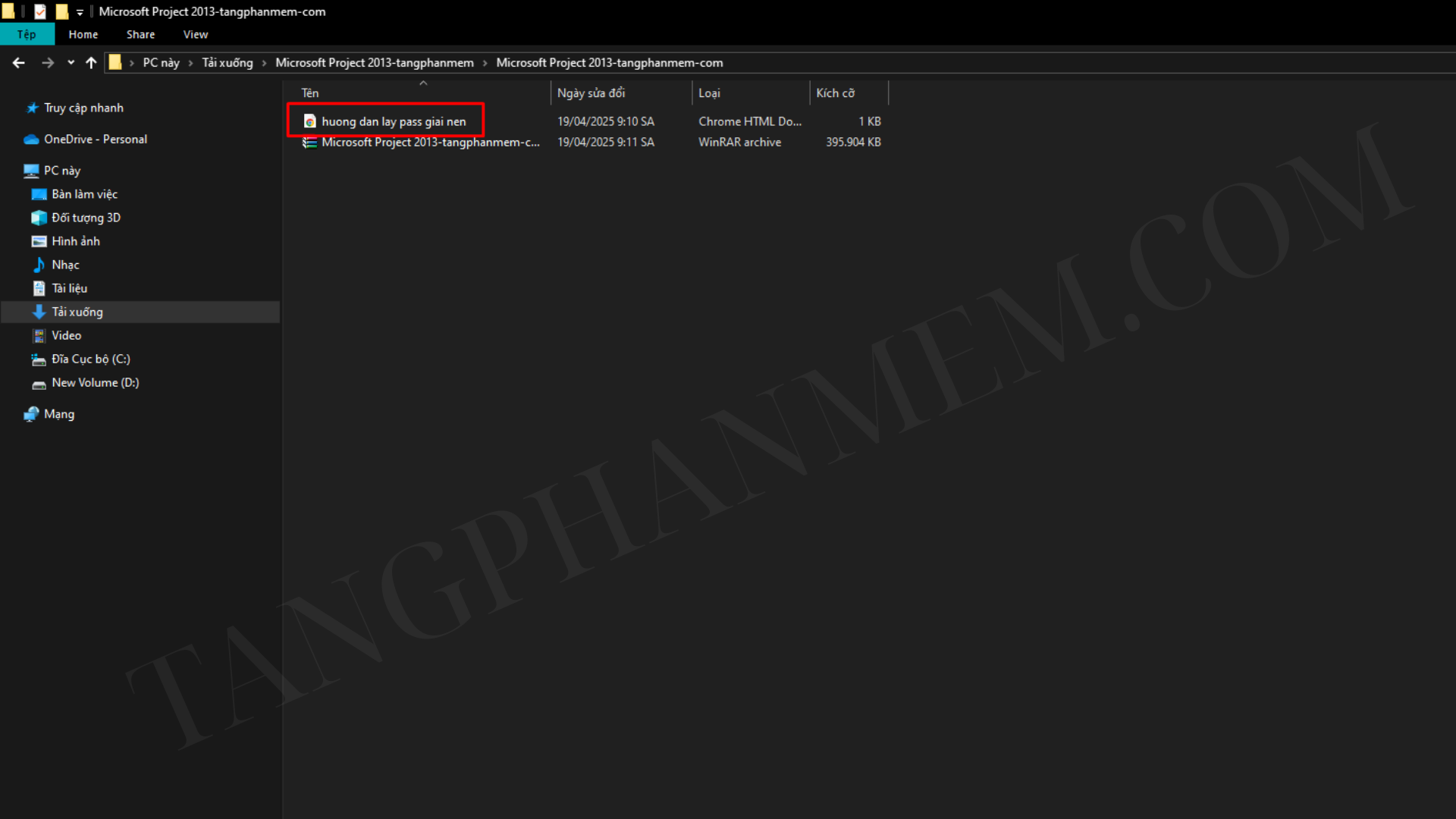The height and width of the screenshot is (819, 1456).
Task: Open the Tệp file menu
Action: coord(27,34)
